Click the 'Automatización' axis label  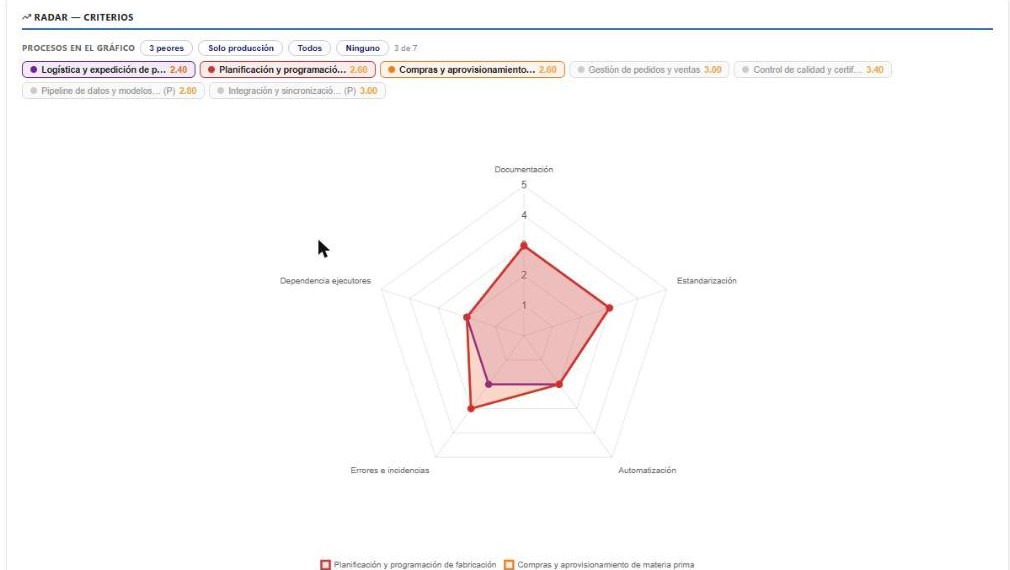647,470
